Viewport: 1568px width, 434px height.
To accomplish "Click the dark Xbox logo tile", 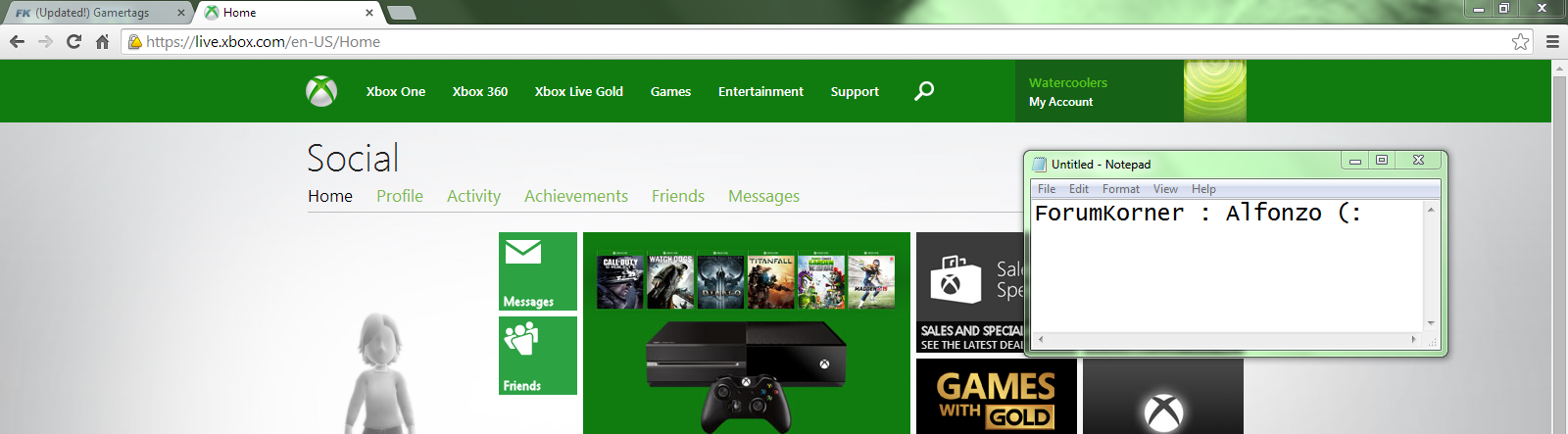I will click(x=1163, y=396).
